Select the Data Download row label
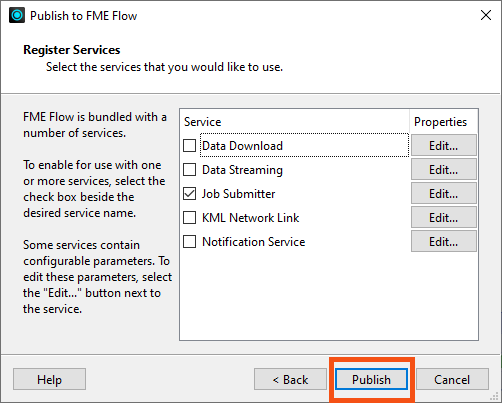 click(x=242, y=146)
